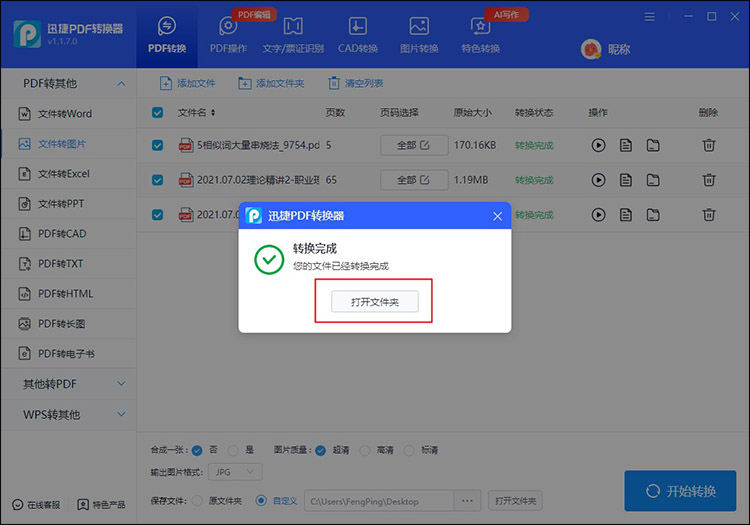Open page selection 全部 for 5-page file

tap(414, 145)
